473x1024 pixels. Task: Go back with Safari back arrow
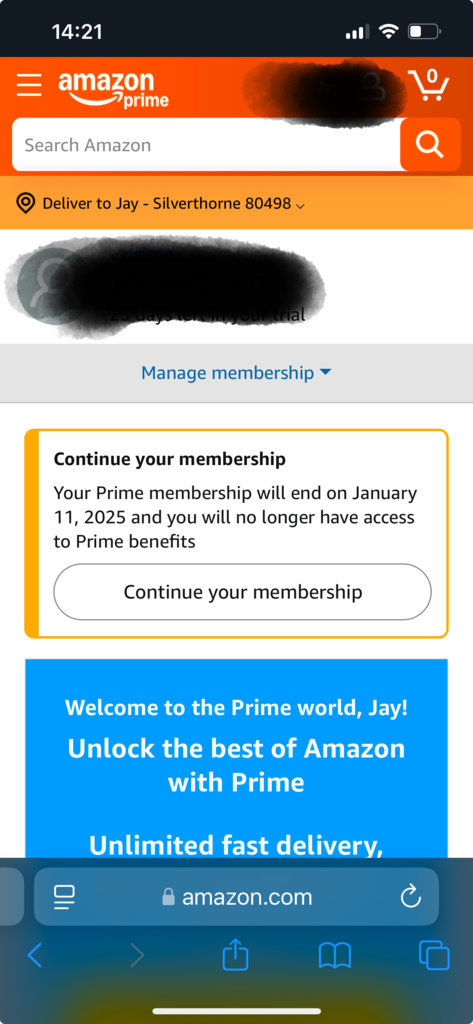(35, 956)
